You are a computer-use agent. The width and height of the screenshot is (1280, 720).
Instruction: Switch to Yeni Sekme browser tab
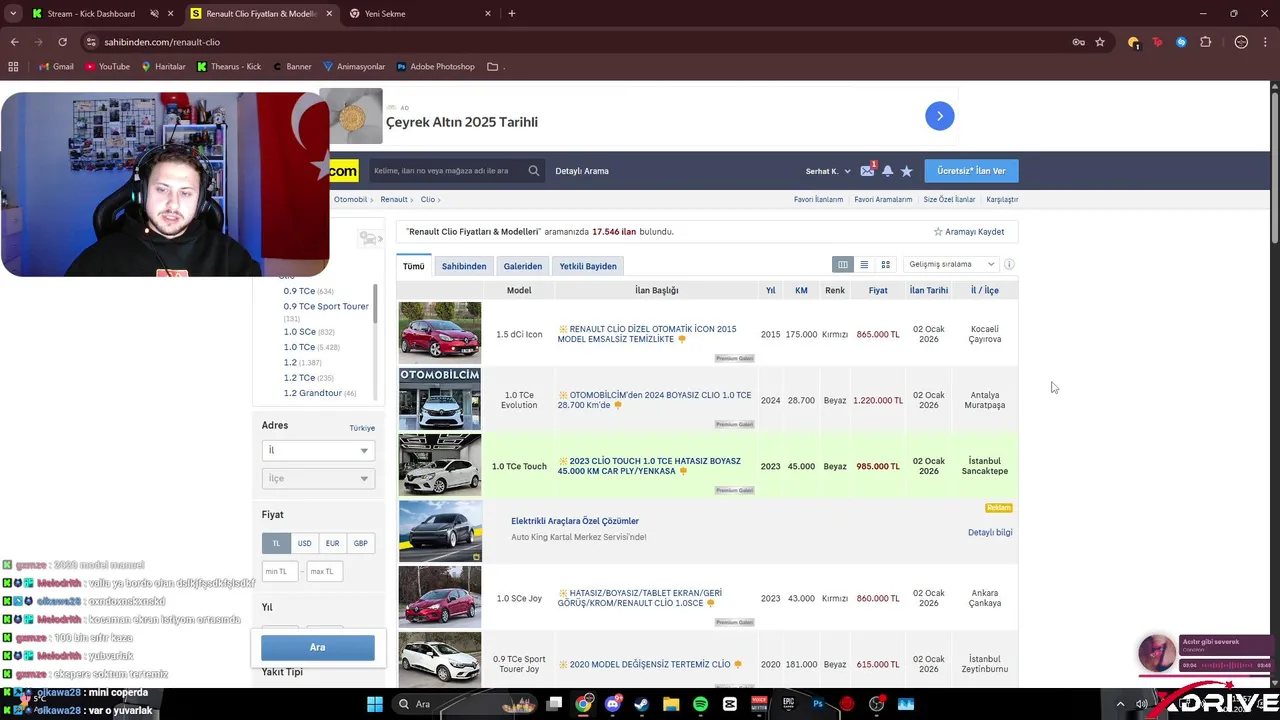pyautogui.click(x=422, y=14)
